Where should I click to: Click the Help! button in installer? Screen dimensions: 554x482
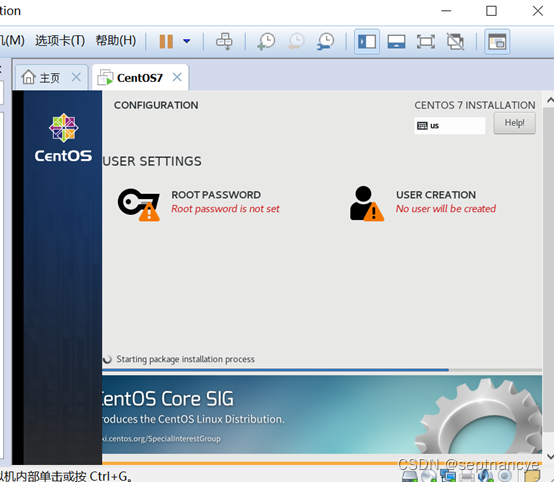pyautogui.click(x=514, y=123)
